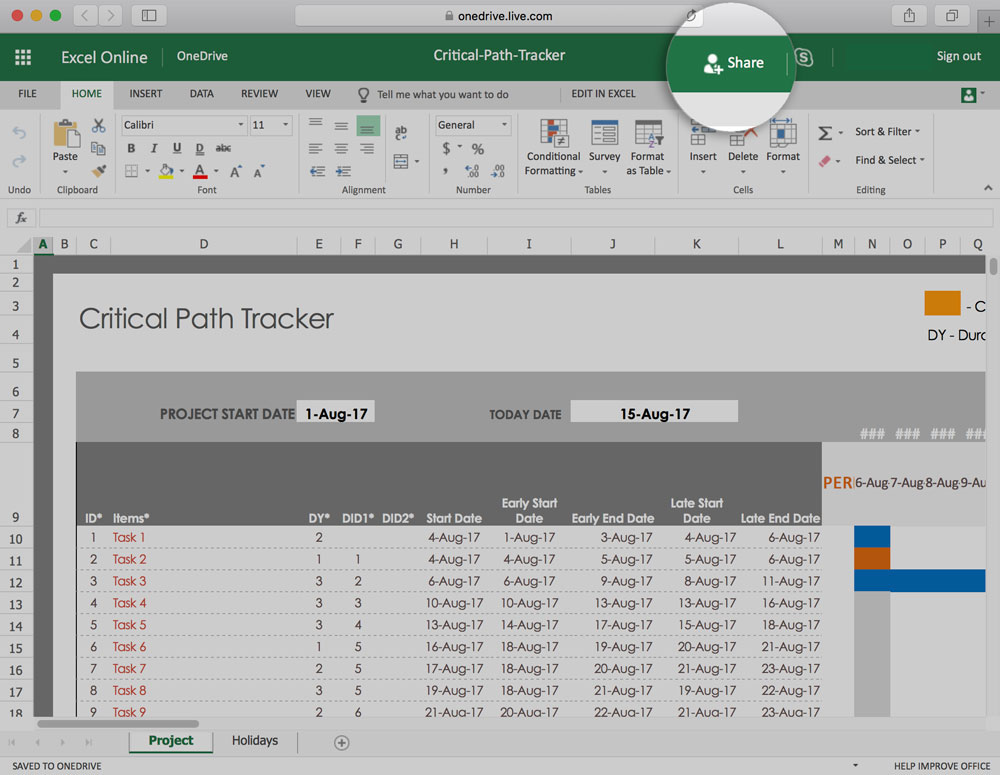Click the add new sheet plus button
Viewport: 1000px width, 775px height.
[341, 743]
